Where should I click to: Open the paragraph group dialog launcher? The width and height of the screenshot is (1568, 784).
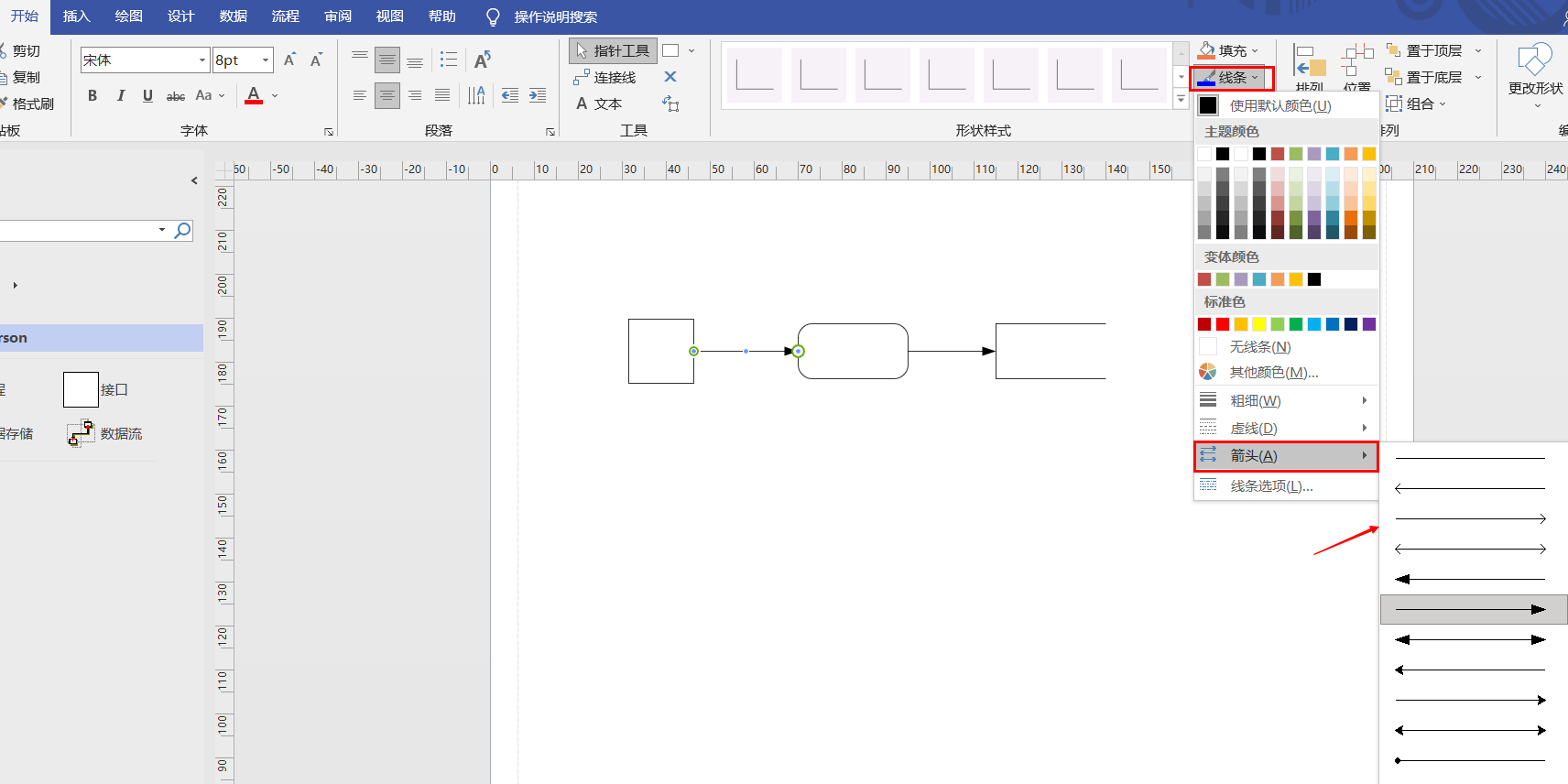tap(550, 132)
